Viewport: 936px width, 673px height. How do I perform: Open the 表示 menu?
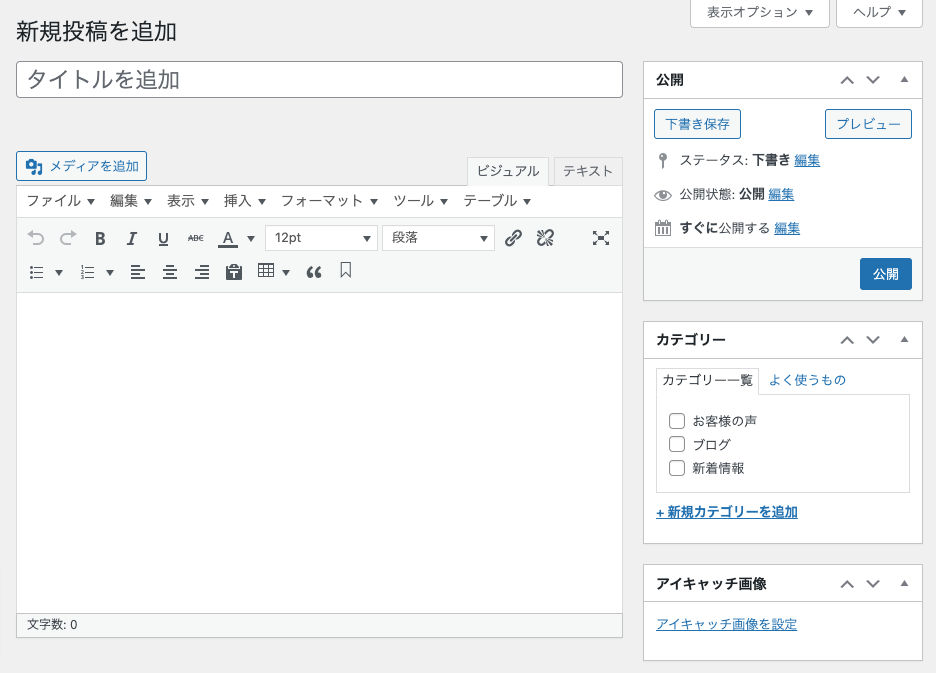tap(187, 201)
